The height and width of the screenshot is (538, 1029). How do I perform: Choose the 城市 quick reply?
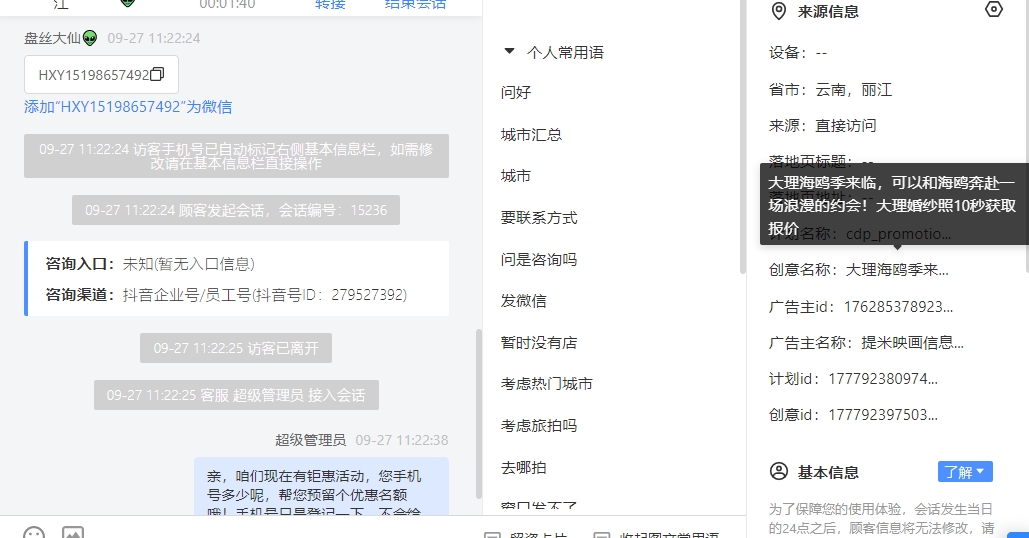pos(516,176)
